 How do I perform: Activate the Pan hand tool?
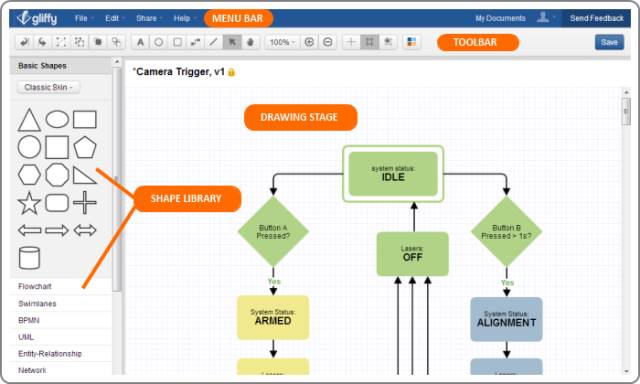(250, 42)
